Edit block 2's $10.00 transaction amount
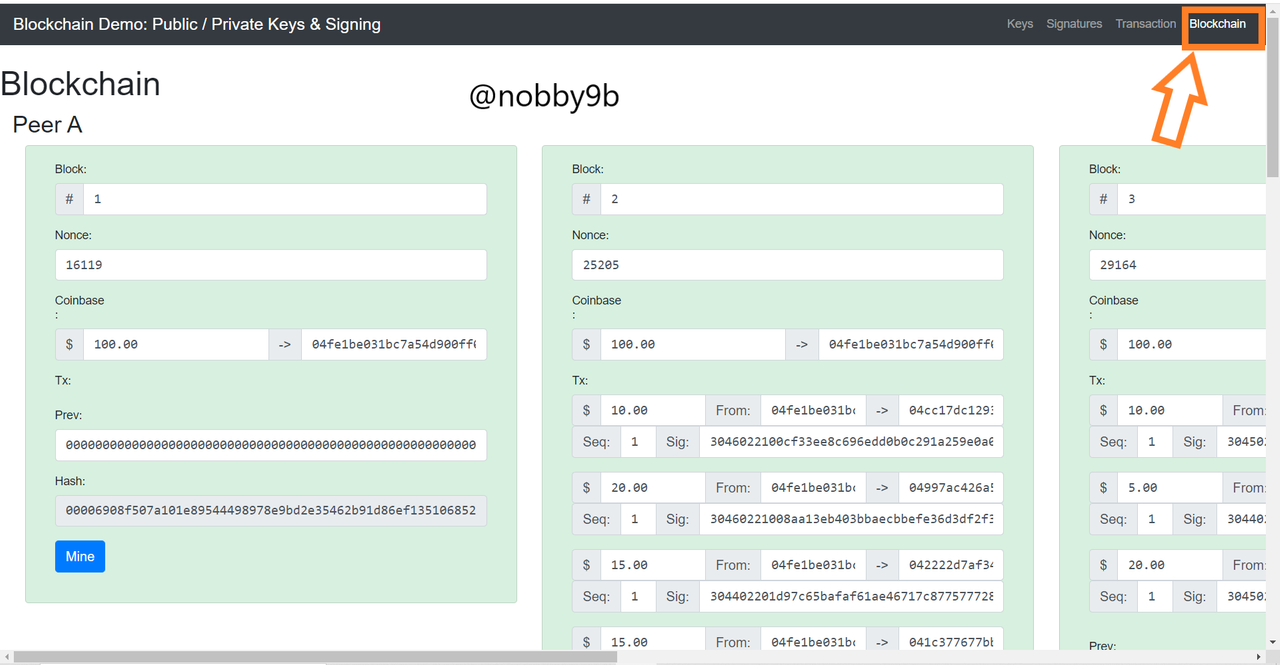Screen dimensions: 1280x665 pos(652,410)
